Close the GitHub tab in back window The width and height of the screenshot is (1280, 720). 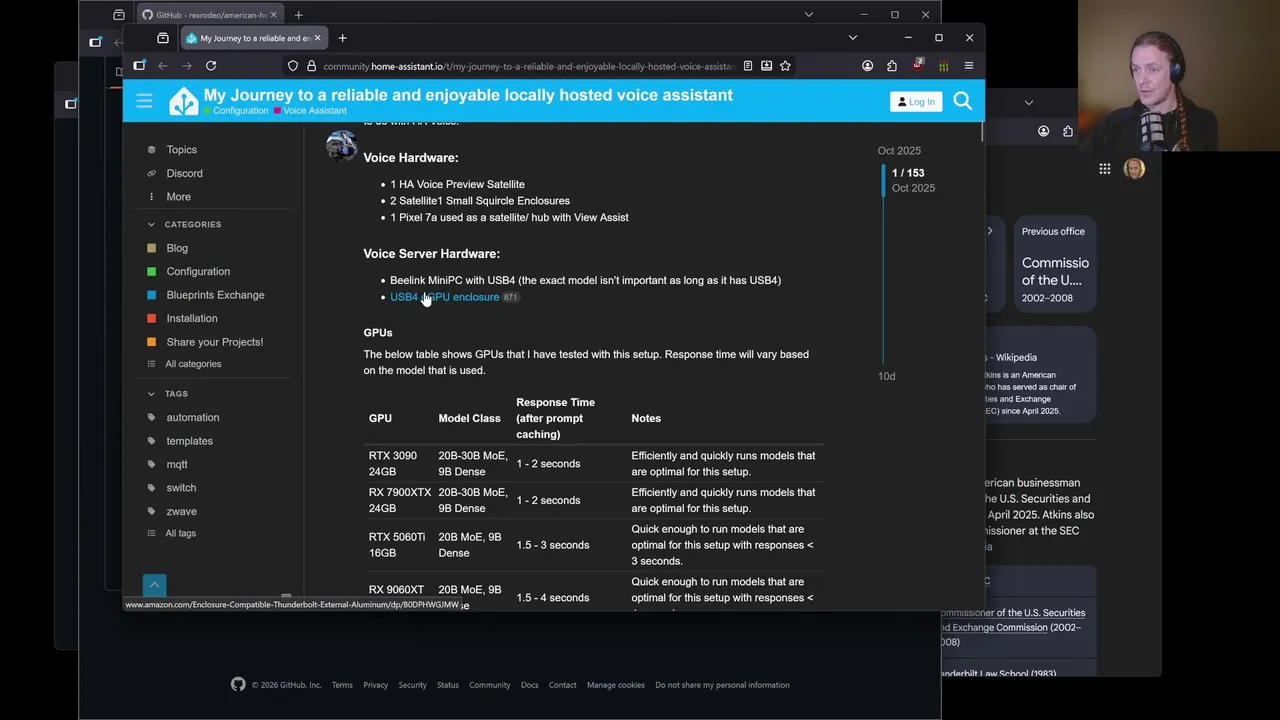[x=273, y=15]
